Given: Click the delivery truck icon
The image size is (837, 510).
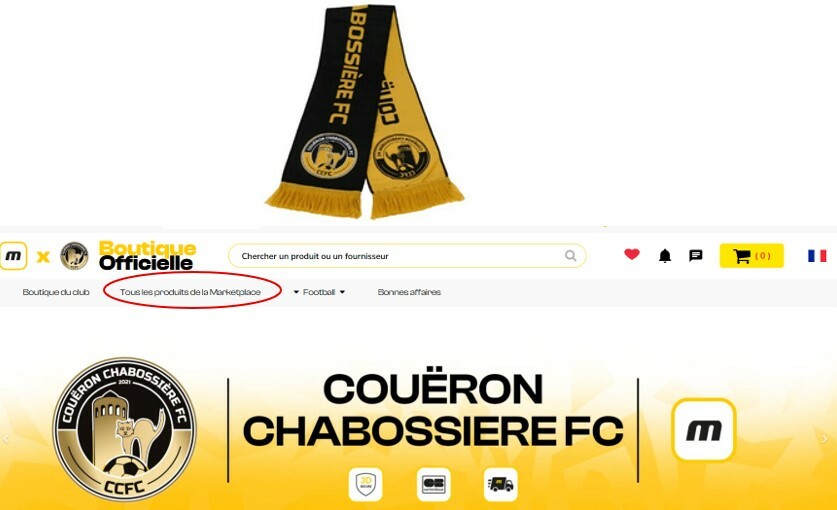Looking at the screenshot, I should click(x=500, y=484).
